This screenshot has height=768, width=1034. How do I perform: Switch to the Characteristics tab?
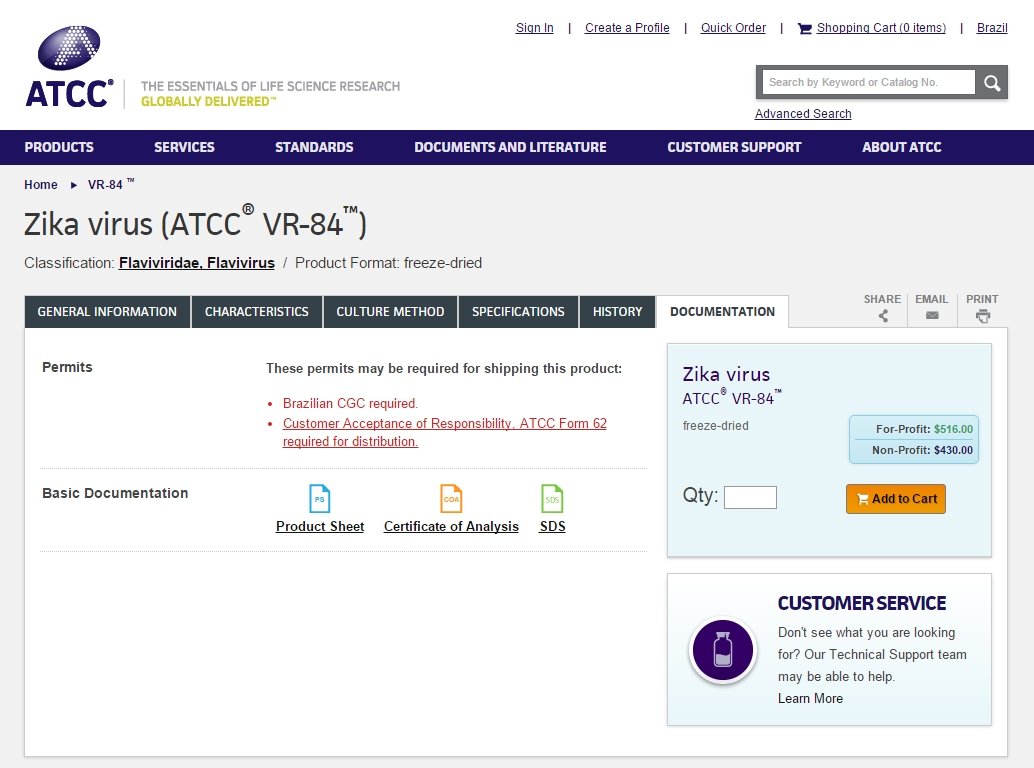(257, 312)
